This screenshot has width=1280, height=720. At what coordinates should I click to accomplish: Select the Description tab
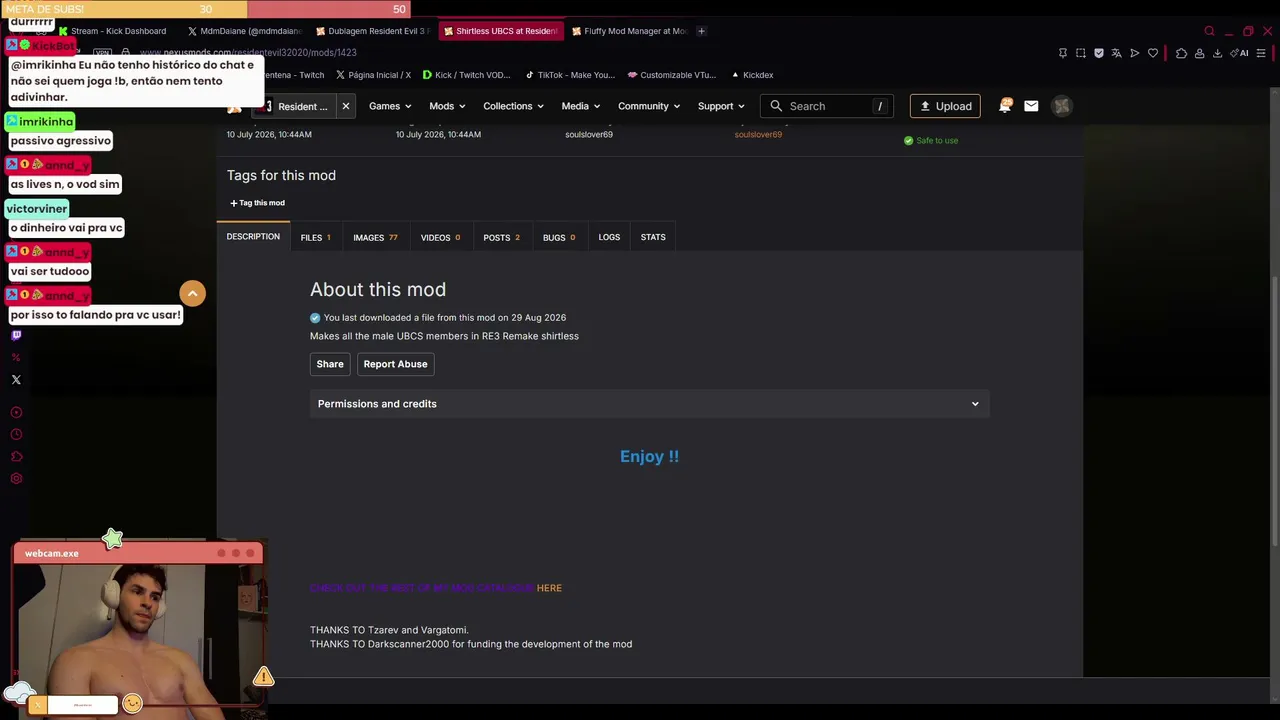pyautogui.click(x=253, y=237)
